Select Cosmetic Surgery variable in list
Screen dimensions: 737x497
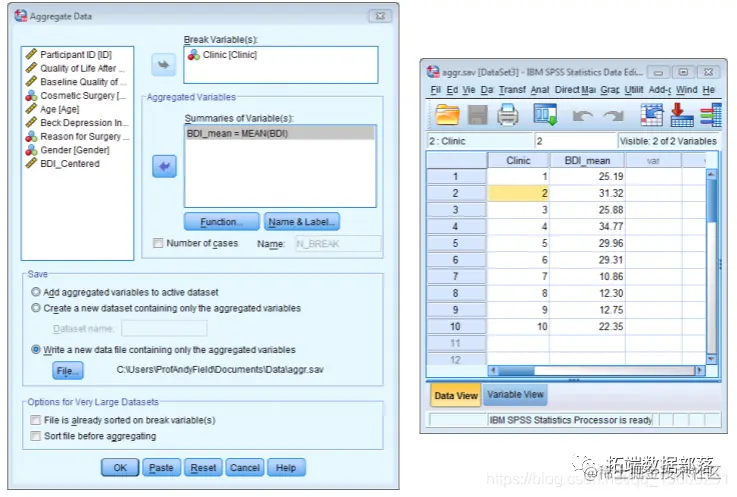(x=76, y=95)
